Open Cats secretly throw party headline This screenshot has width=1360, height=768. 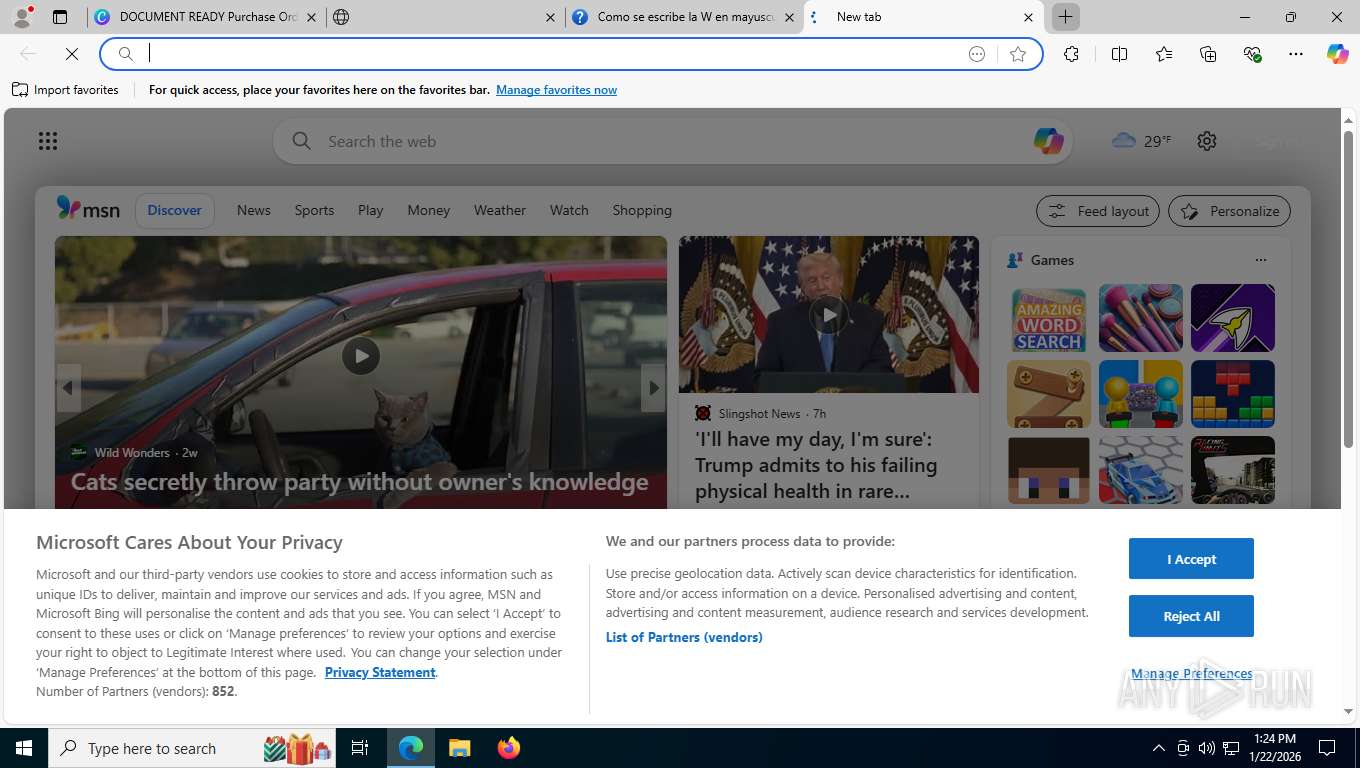click(x=359, y=482)
